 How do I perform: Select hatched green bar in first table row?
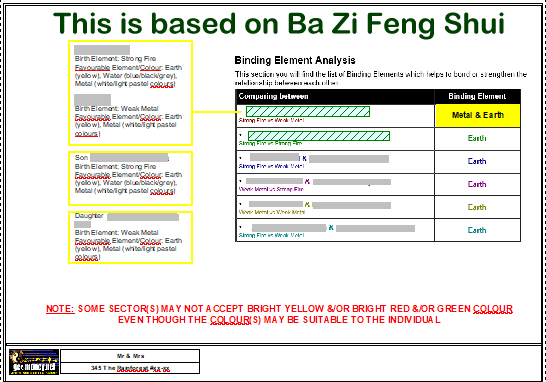(x=308, y=111)
